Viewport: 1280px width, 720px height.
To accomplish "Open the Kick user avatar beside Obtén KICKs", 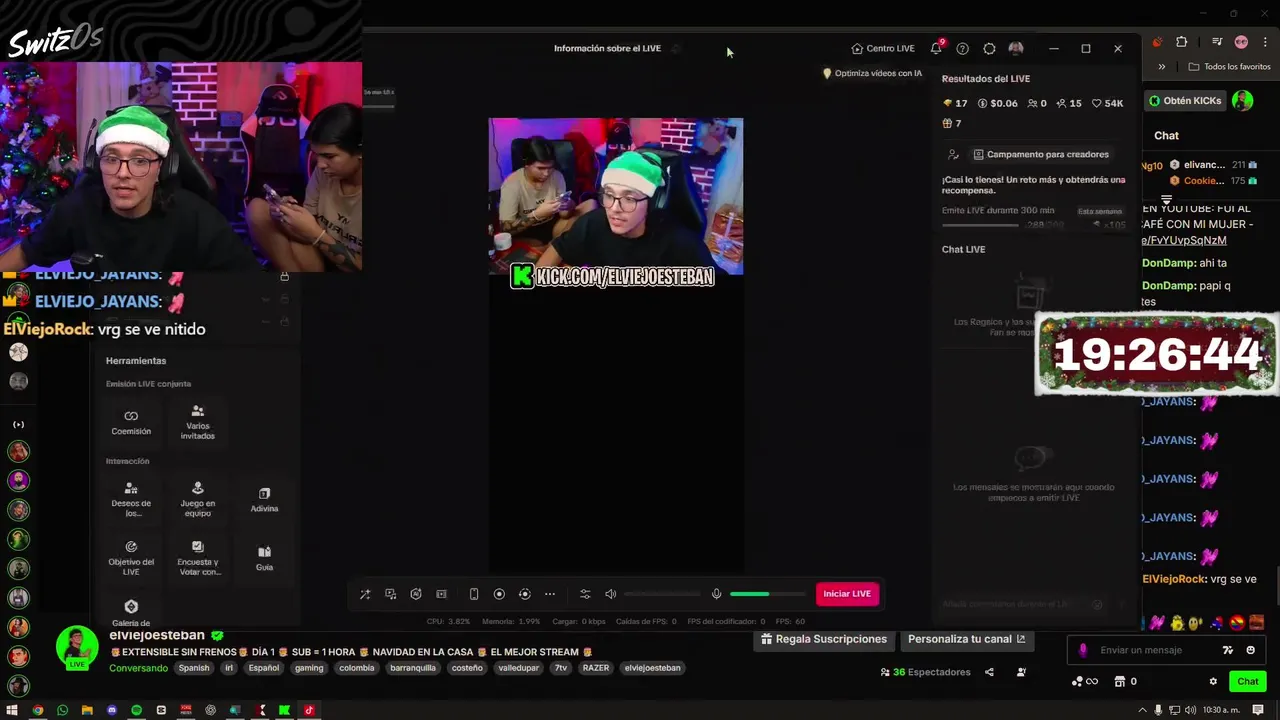I will tap(1242, 101).
